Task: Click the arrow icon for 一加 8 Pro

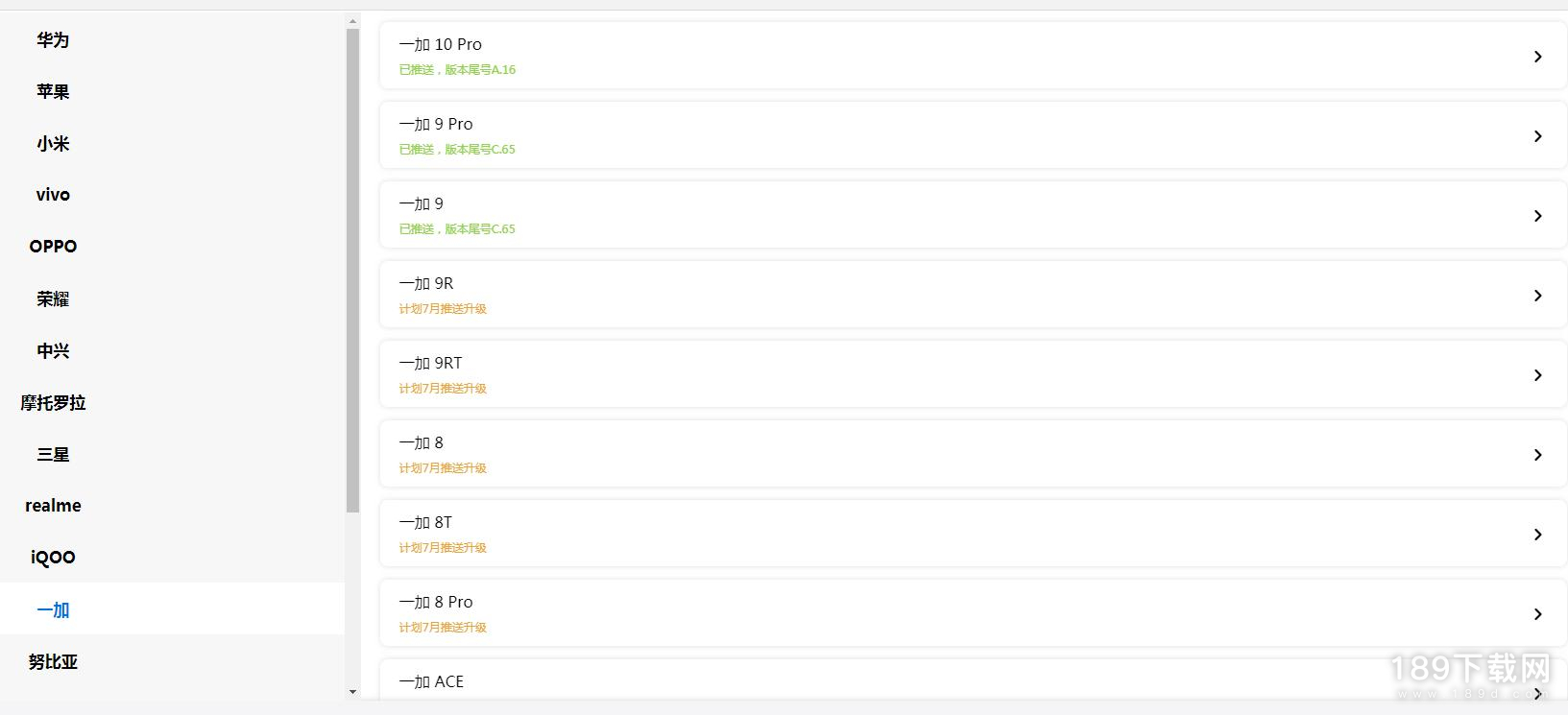Action: 1537,614
